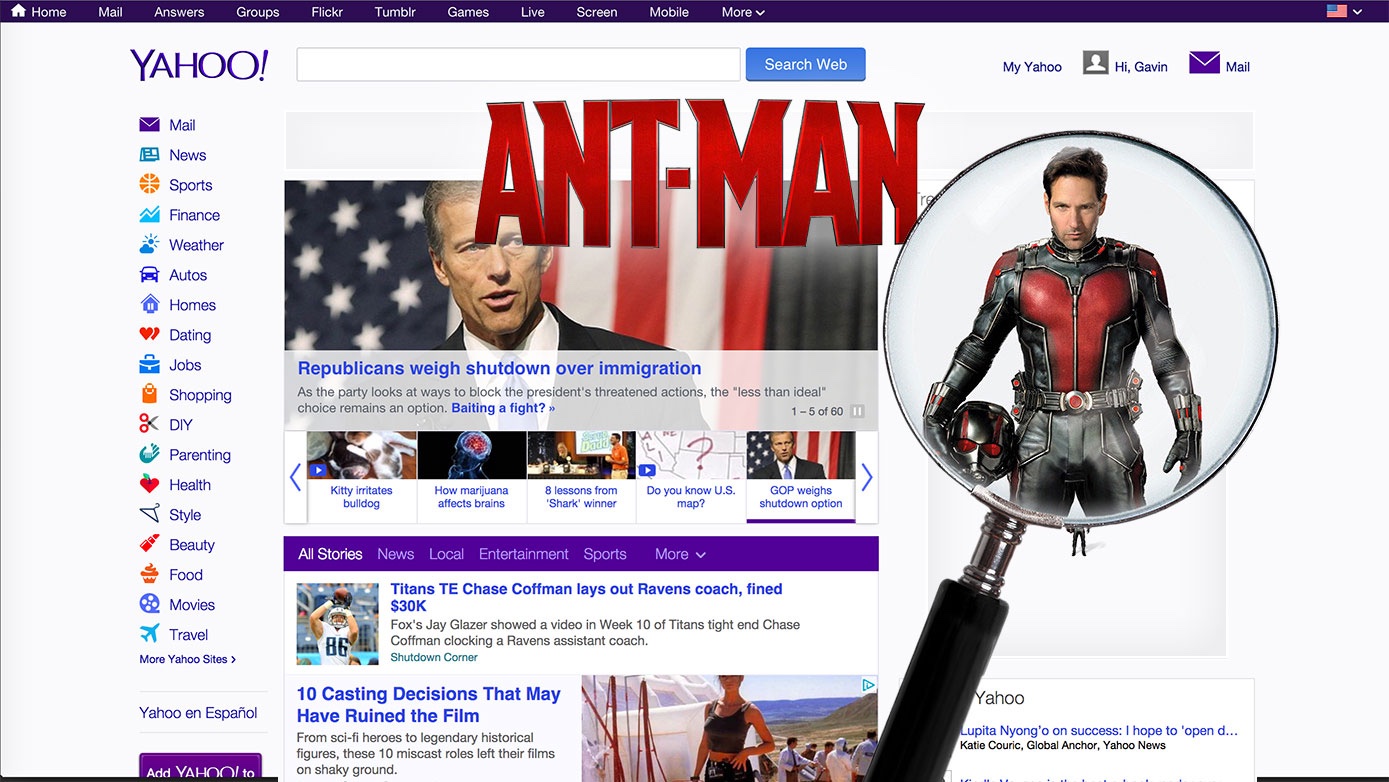Image resolution: width=1389 pixels, height=782 pixels.
Task: Open Games in the top navigation bar
Action: click(468, 12)
